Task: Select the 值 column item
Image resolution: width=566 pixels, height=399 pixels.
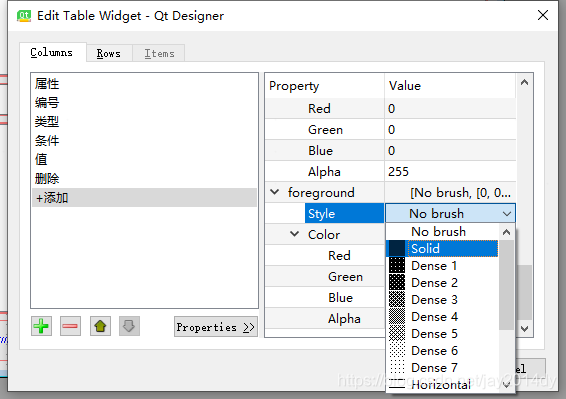Action: click(x=144, y=159)
